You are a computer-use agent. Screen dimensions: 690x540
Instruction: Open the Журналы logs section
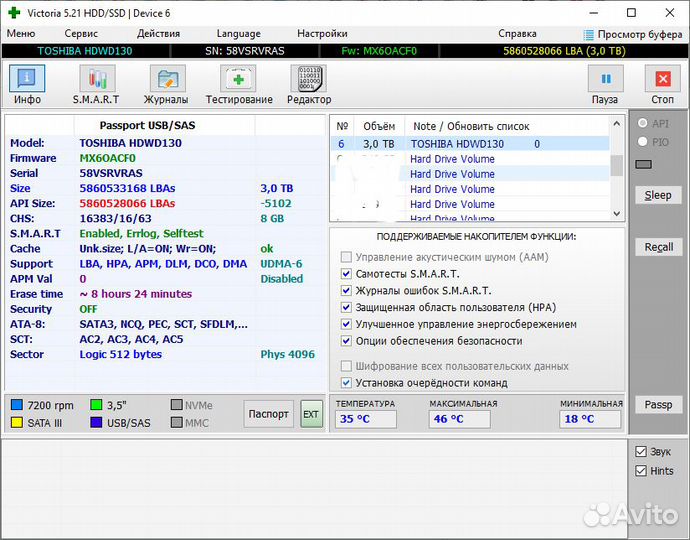click(x=166, y=84)
